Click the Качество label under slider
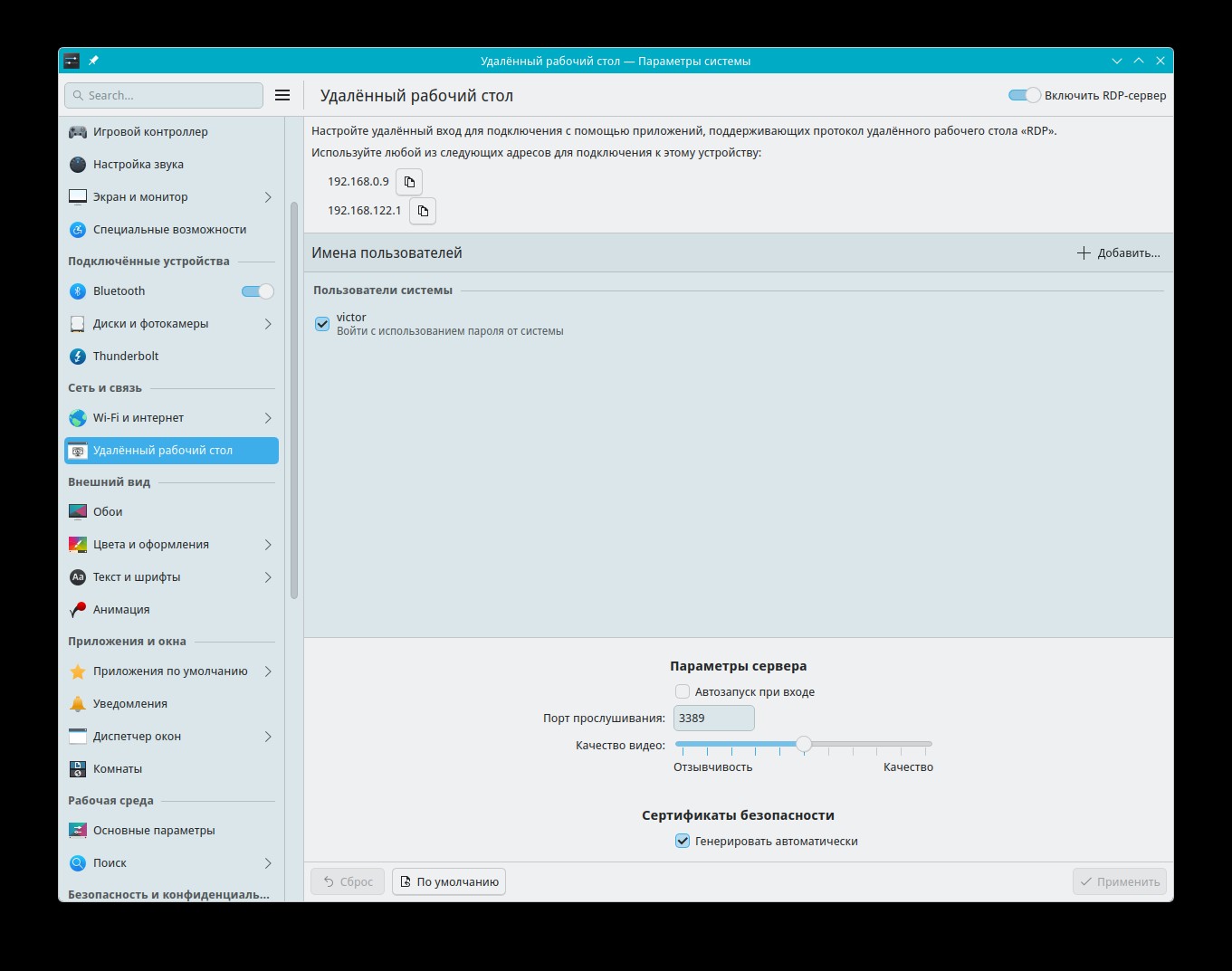Image resolution: width=1232 pixels, height=971 pixels. [x=908, y=767]
